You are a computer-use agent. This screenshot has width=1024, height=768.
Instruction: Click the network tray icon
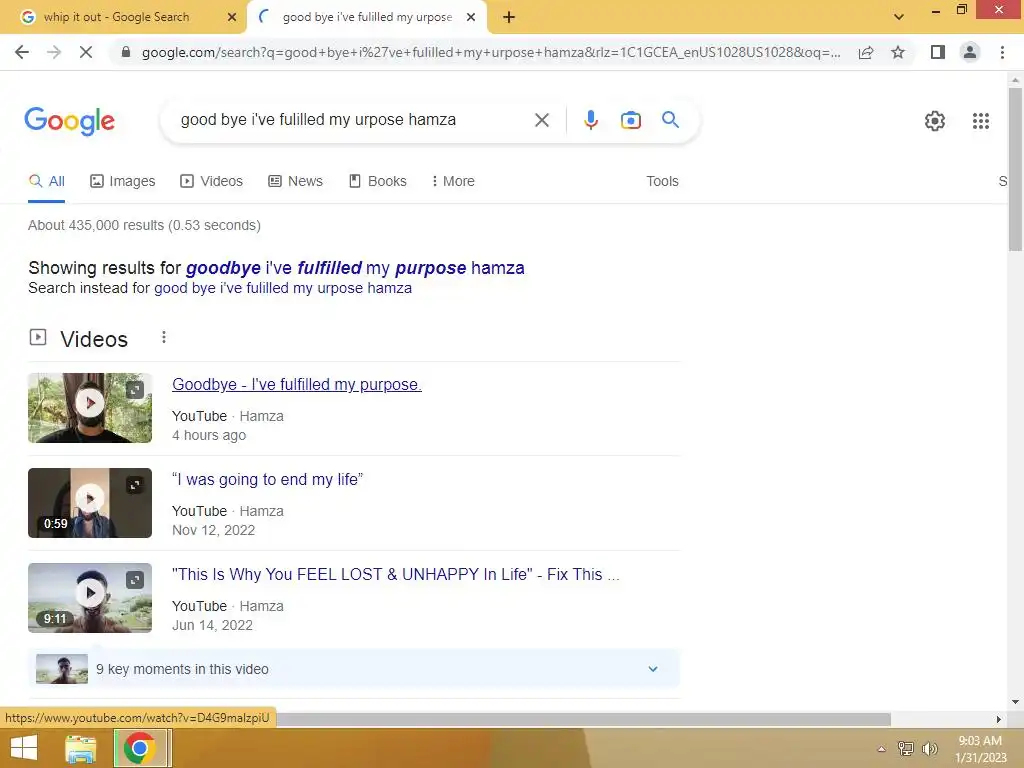[906, 749]
